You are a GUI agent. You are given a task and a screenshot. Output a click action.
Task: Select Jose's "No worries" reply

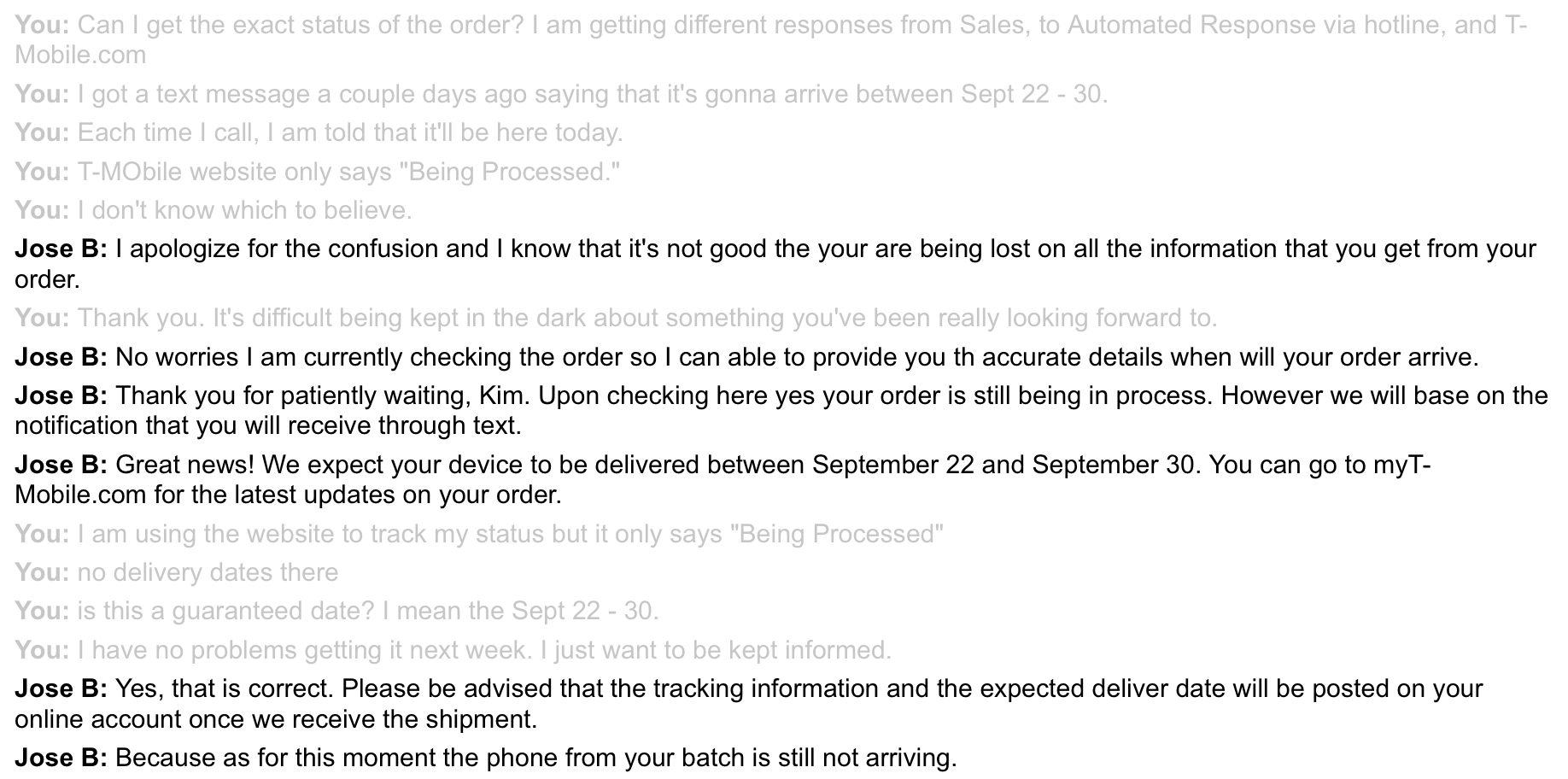click(746, 357)
